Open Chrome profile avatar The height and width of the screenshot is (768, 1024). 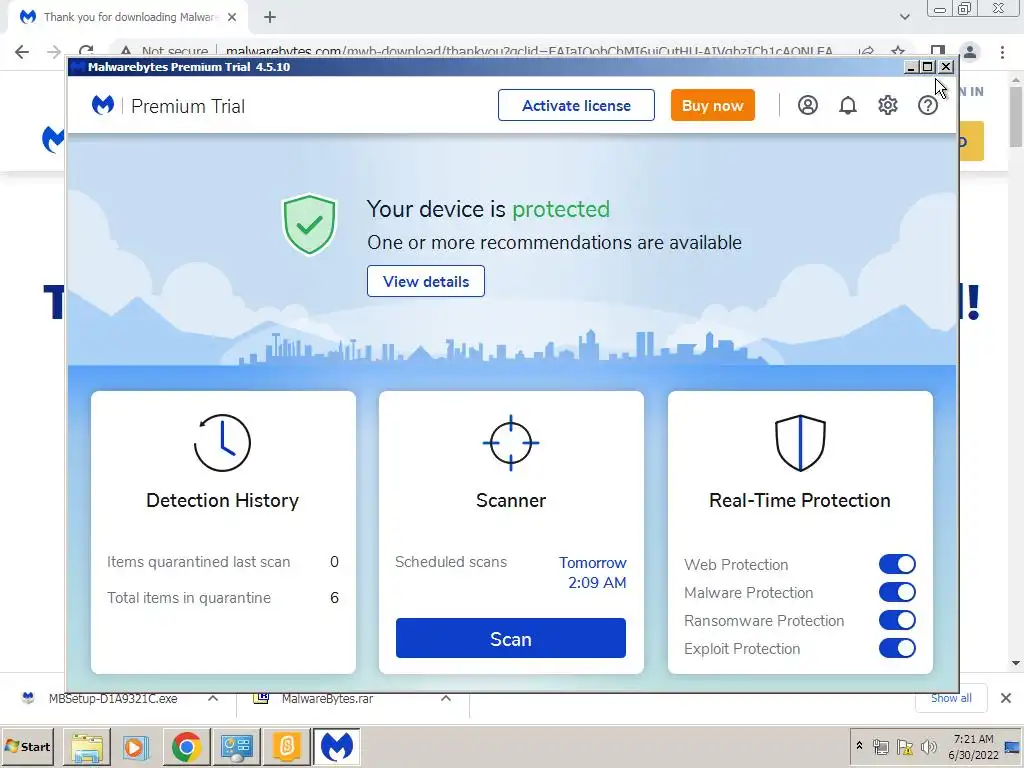click(970, 52)
